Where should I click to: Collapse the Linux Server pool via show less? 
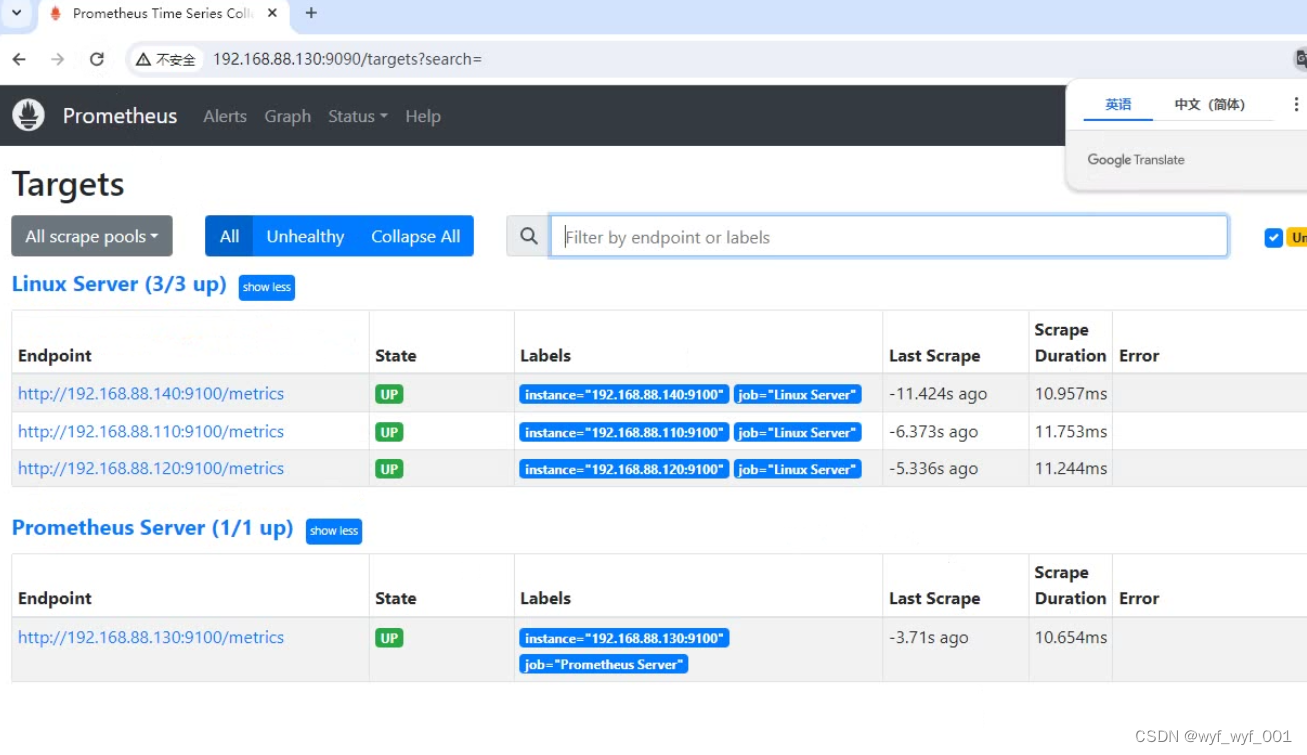point(267,287)
